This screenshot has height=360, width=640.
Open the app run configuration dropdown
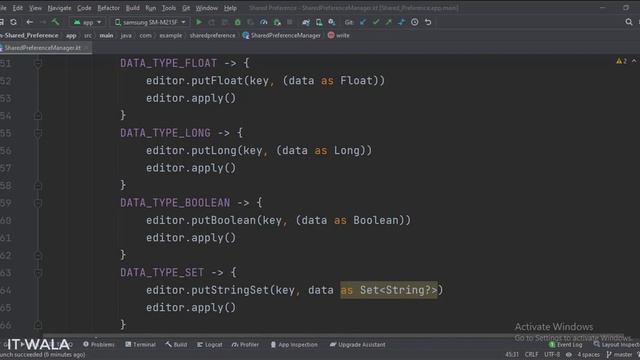87,22
